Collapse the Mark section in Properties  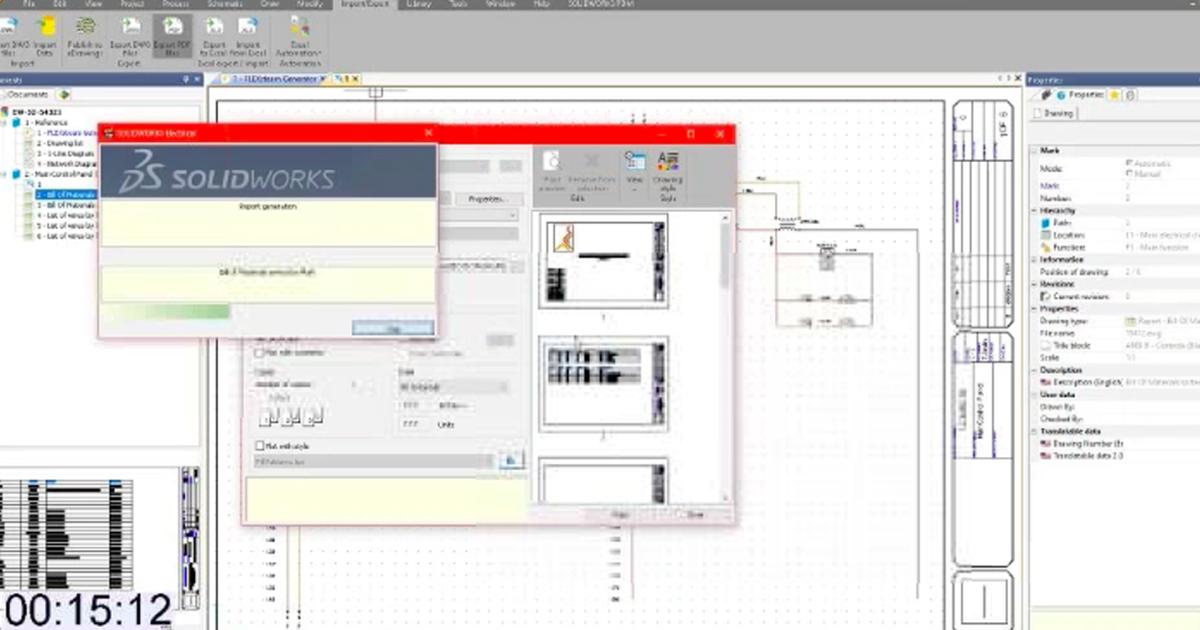1036,150
